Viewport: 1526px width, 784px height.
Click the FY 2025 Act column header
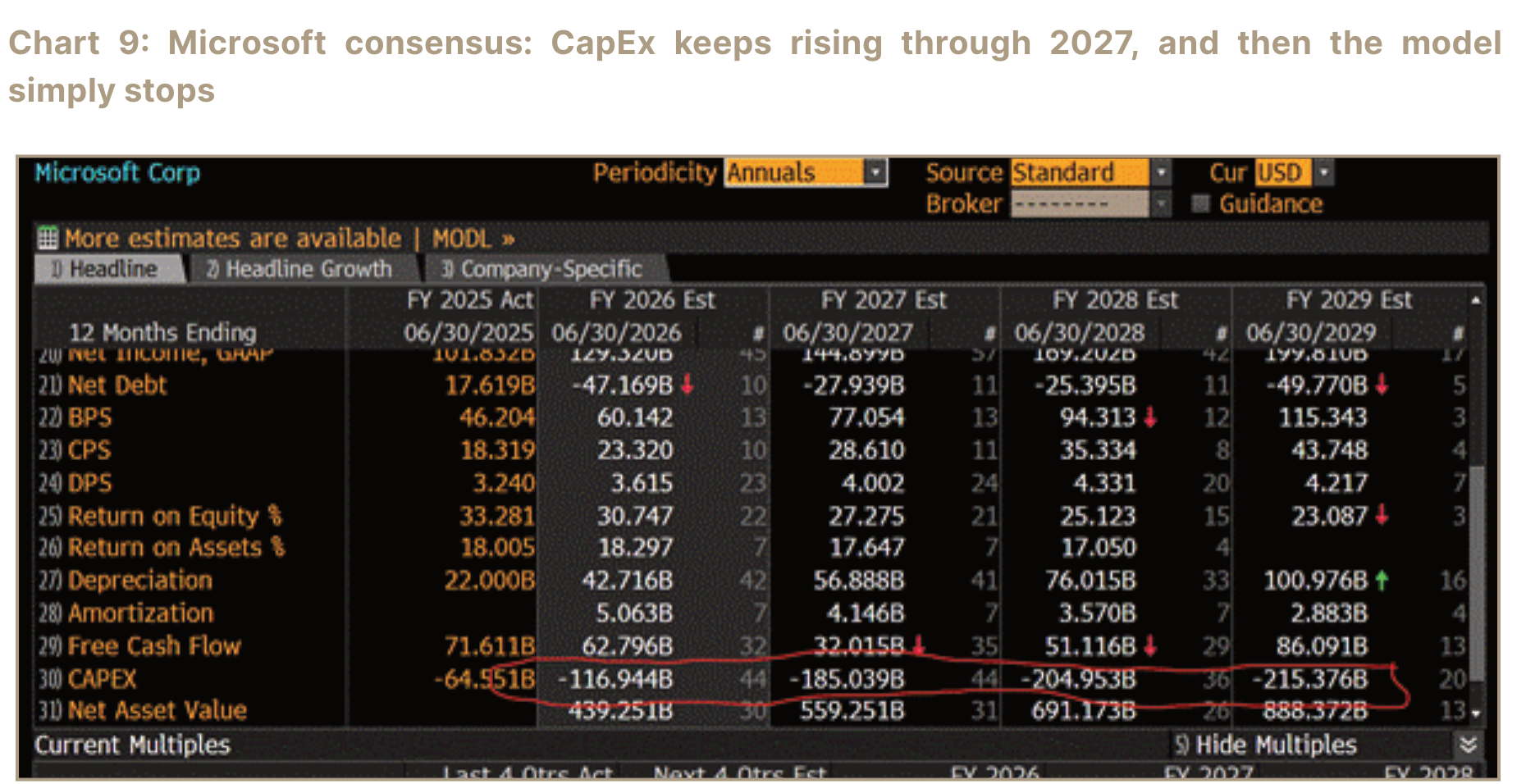pyautogui.click(x=470, y=300)
